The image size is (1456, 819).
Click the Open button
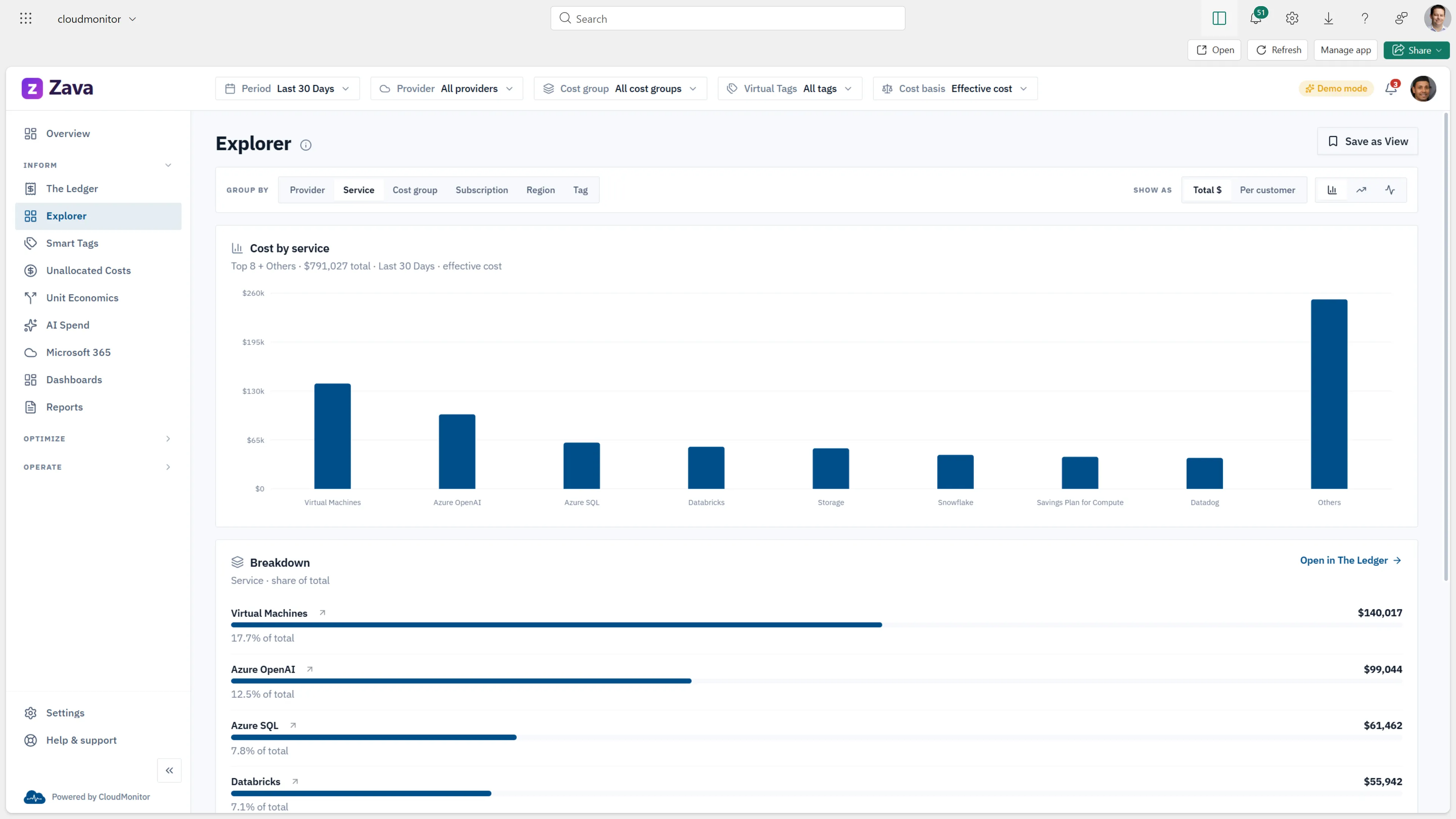click(1214, 50)
